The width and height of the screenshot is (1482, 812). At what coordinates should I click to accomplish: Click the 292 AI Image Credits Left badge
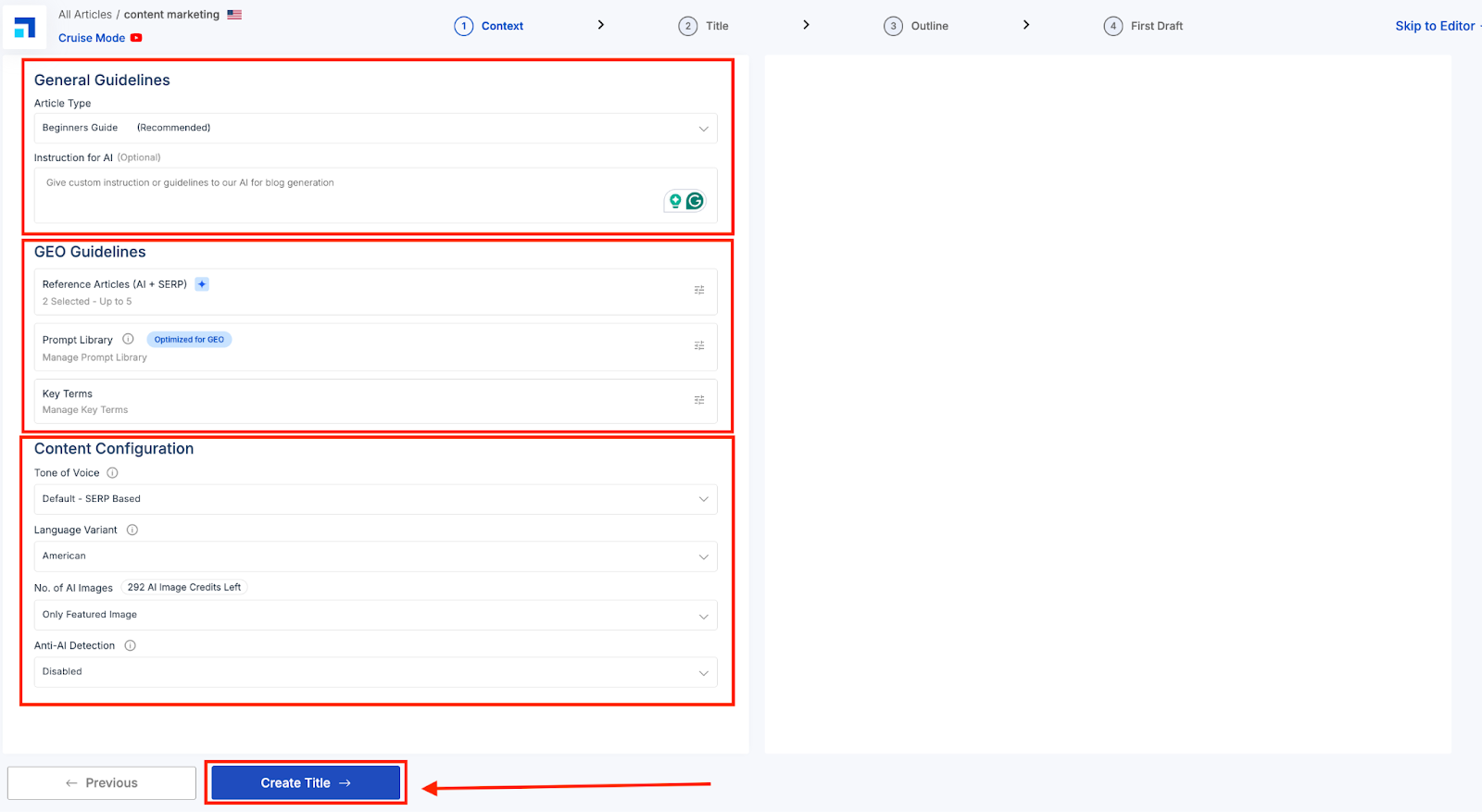click(x=184, y=587)
